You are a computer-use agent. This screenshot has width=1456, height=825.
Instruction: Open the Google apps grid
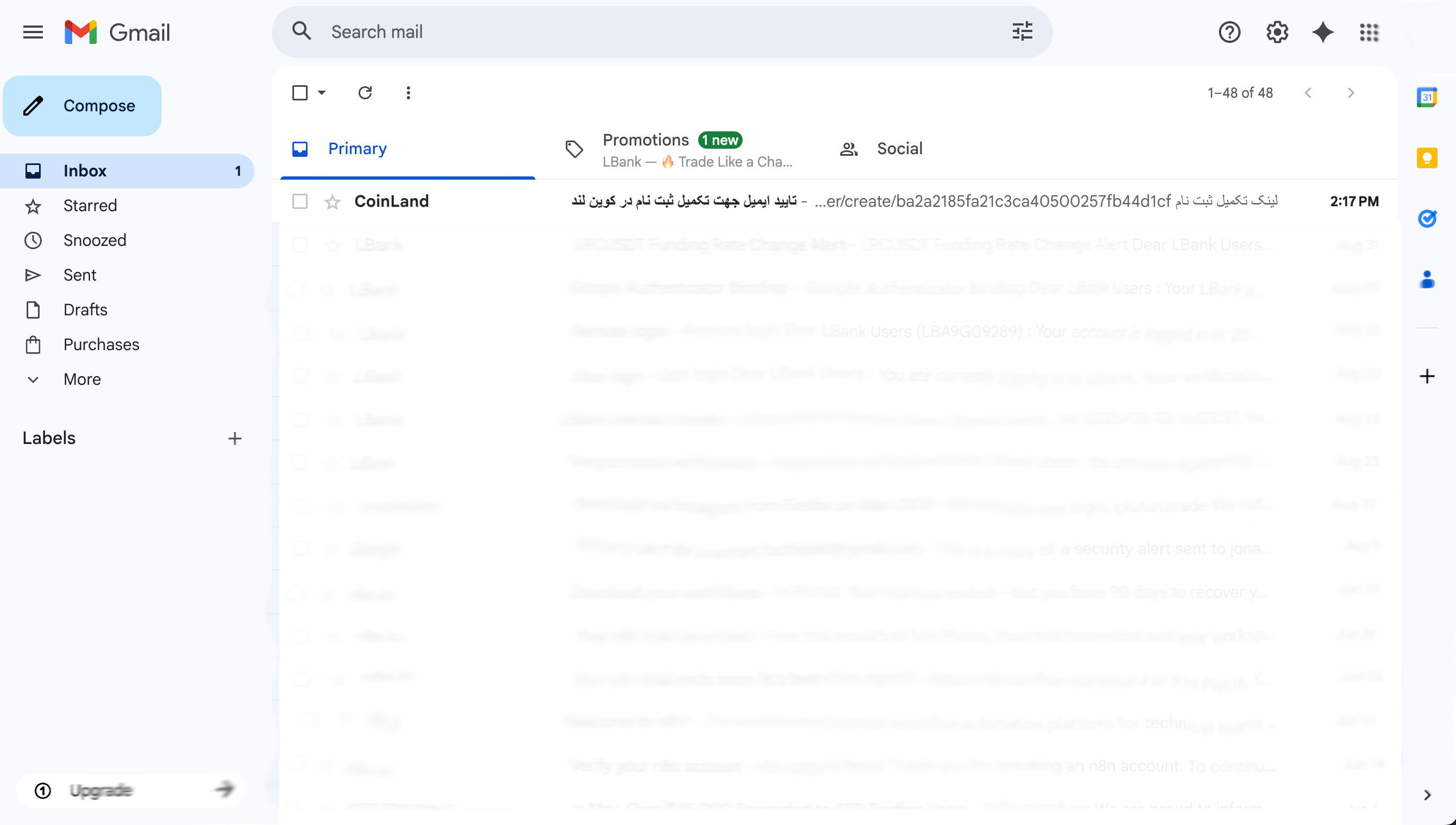(x=1369, y=33)
